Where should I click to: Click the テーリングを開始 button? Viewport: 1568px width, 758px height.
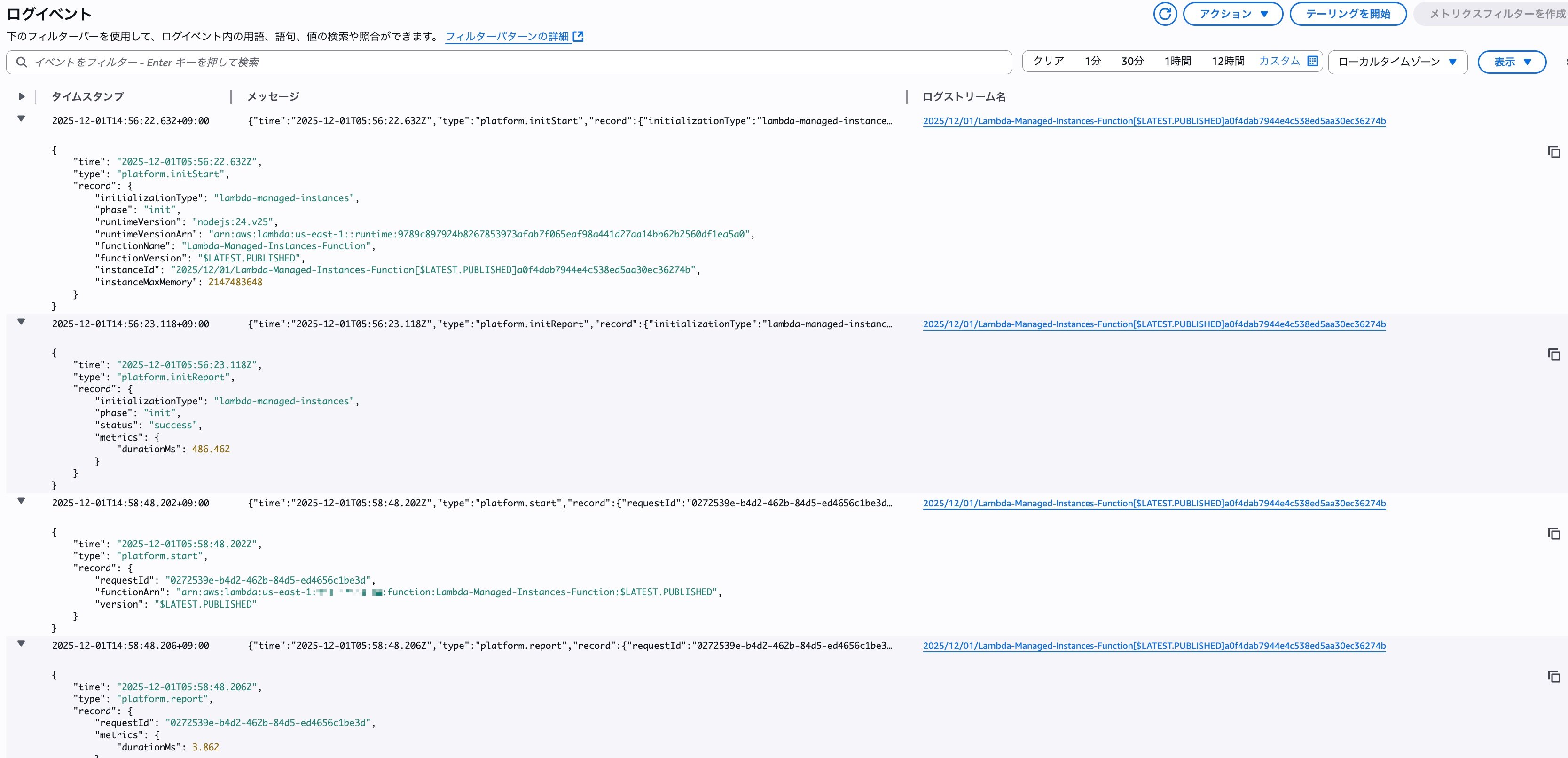pos(1348,13)
